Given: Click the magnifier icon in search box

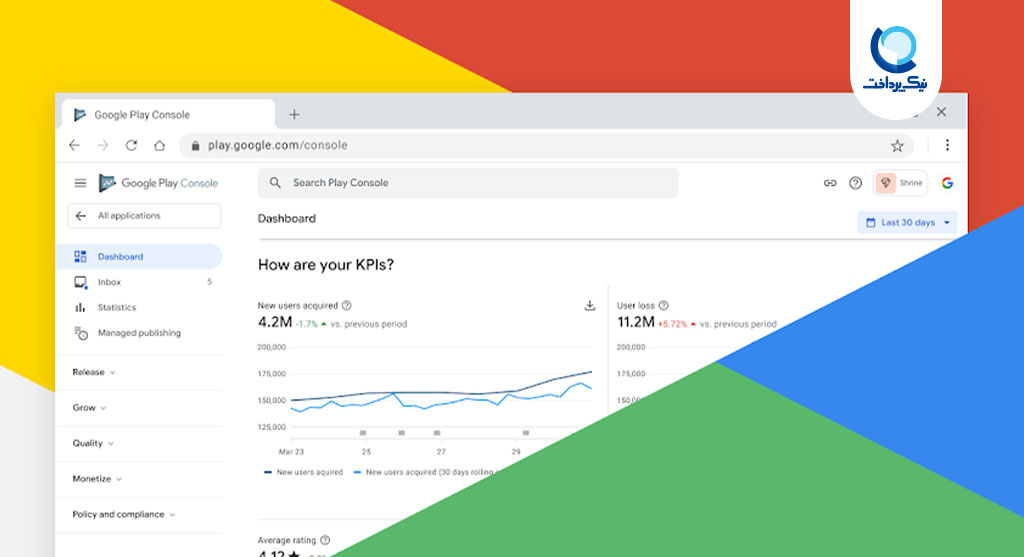Looking at the screenshot, I should 275,183.
